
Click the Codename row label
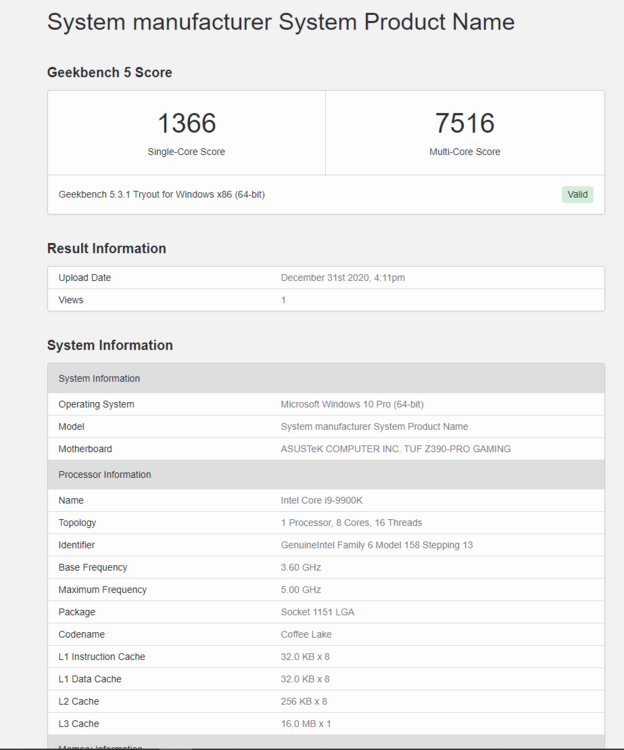pos(81,634)
